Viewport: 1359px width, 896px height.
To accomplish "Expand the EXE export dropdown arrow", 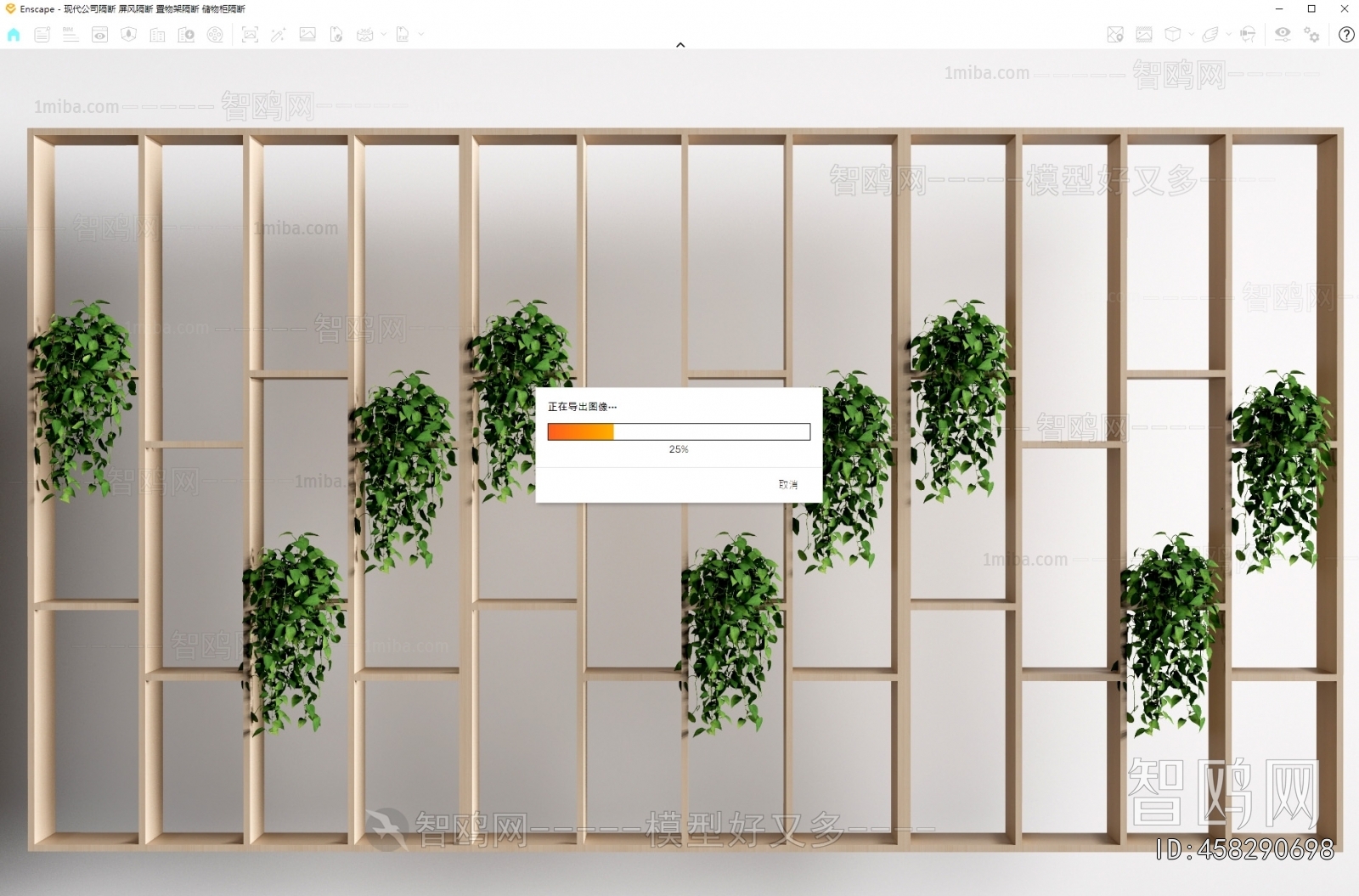I will coord(421,35).
